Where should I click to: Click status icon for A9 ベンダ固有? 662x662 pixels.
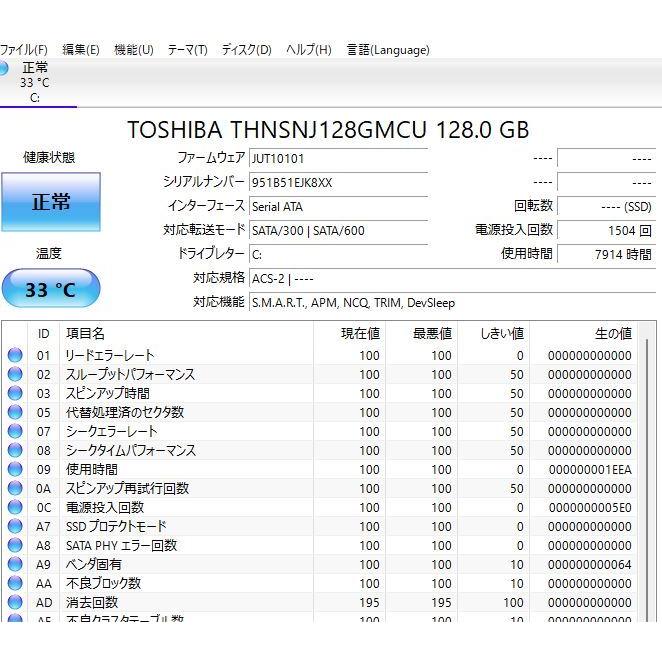pos(15,564)
